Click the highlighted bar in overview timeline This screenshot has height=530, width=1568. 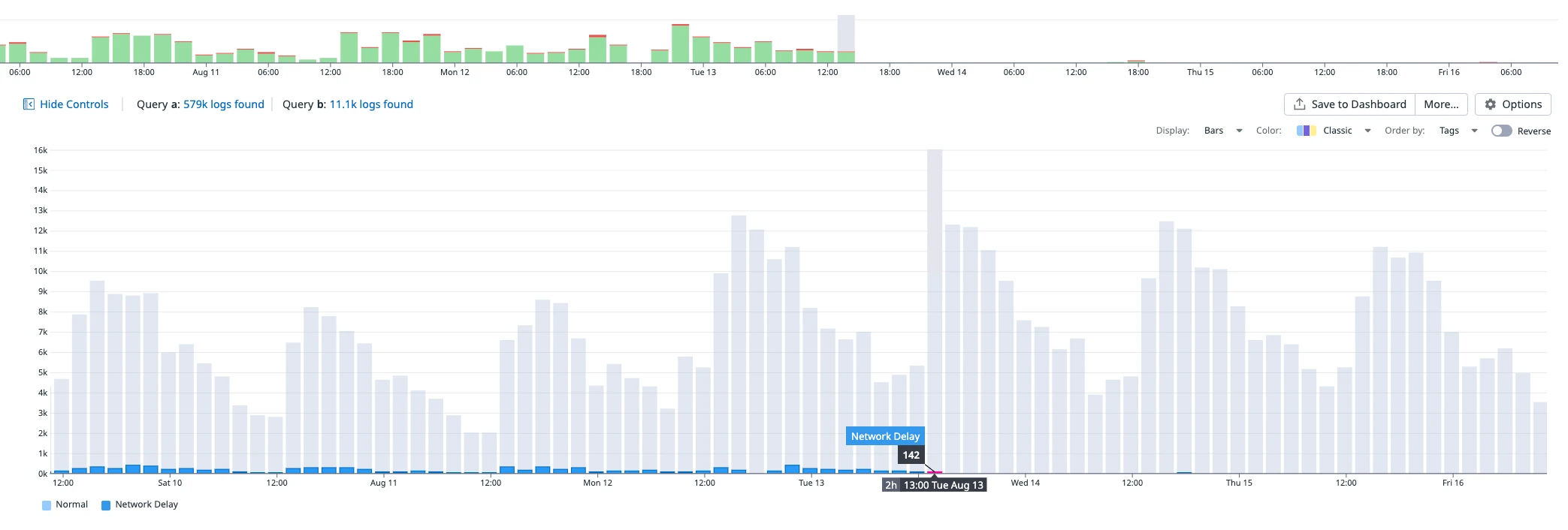tap(846, 38)
